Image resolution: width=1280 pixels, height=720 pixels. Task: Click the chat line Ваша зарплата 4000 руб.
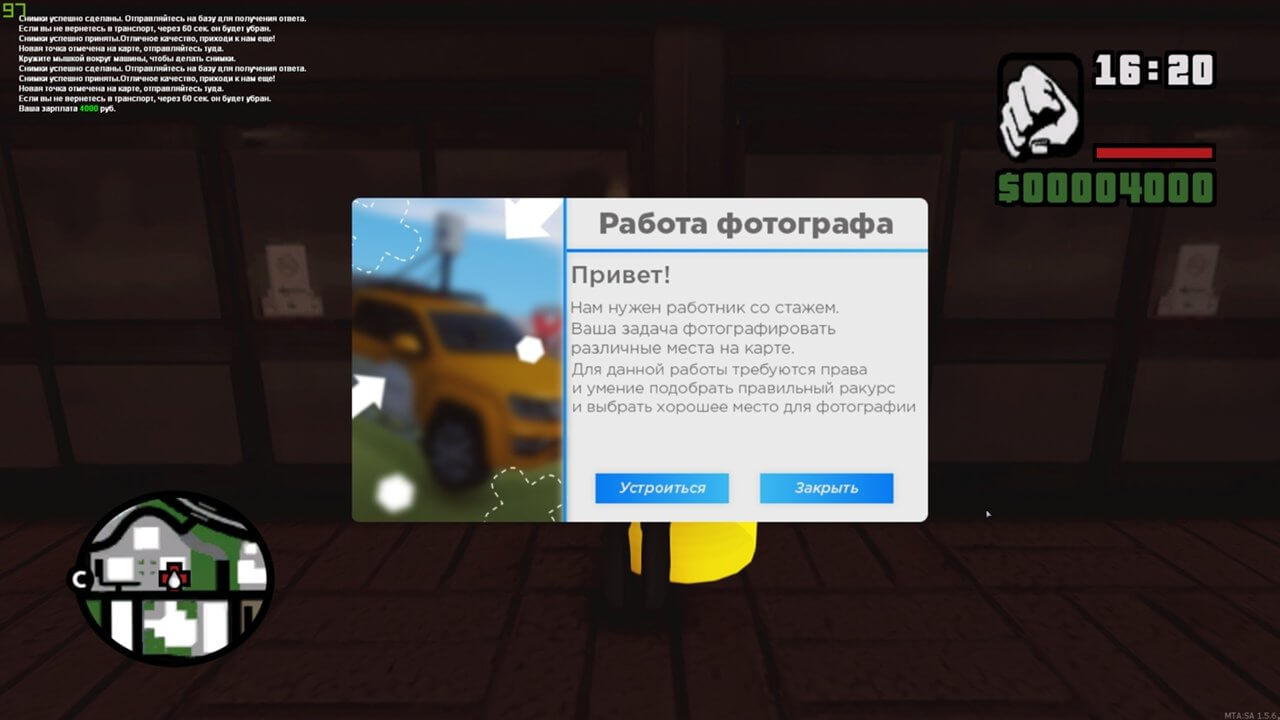pos(67,108)
